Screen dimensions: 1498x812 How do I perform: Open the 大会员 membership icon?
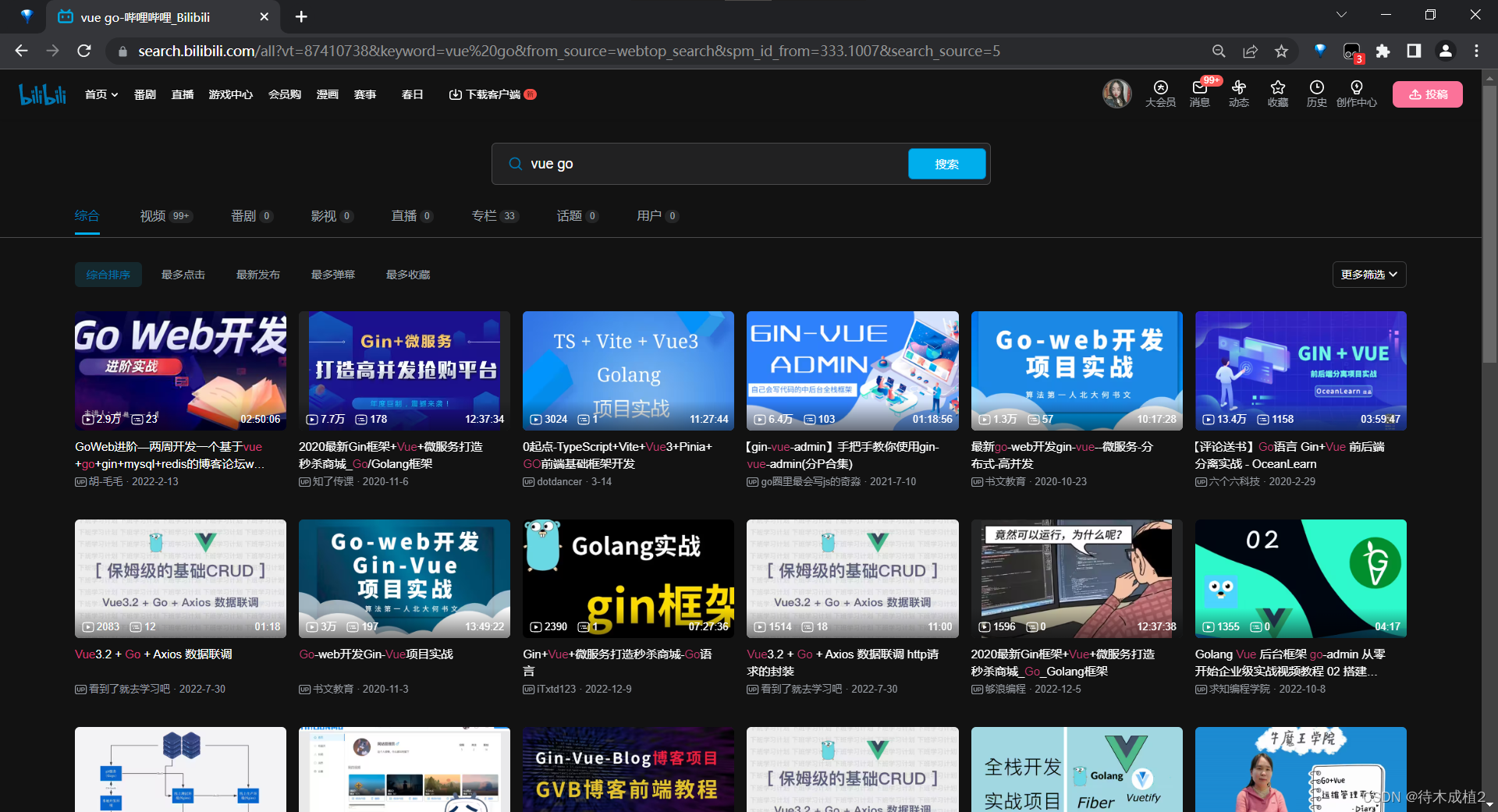point(1160,94)
